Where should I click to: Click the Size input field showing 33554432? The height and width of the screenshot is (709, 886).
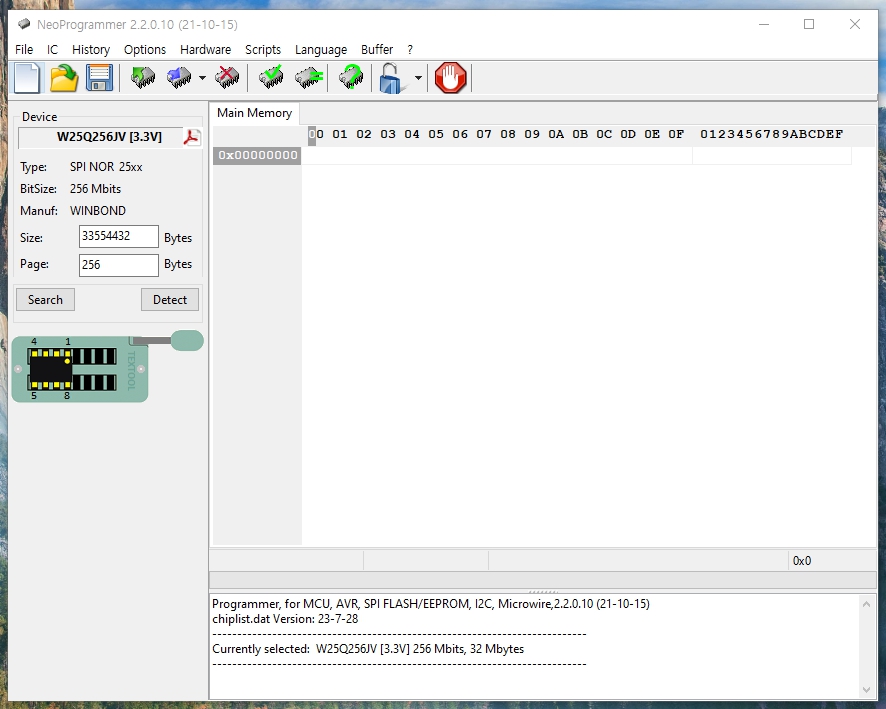click(x=118, y=237)
